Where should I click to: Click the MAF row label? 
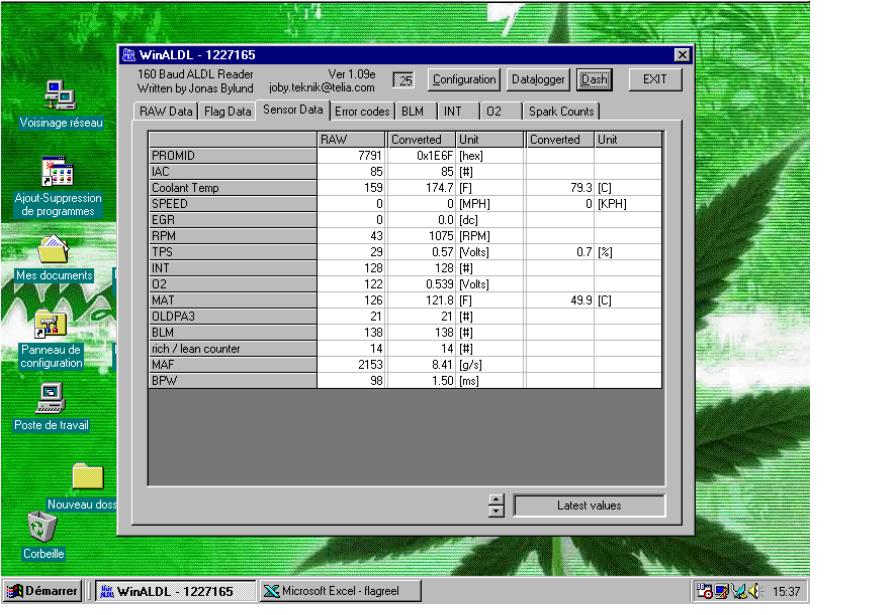point(232,365)
